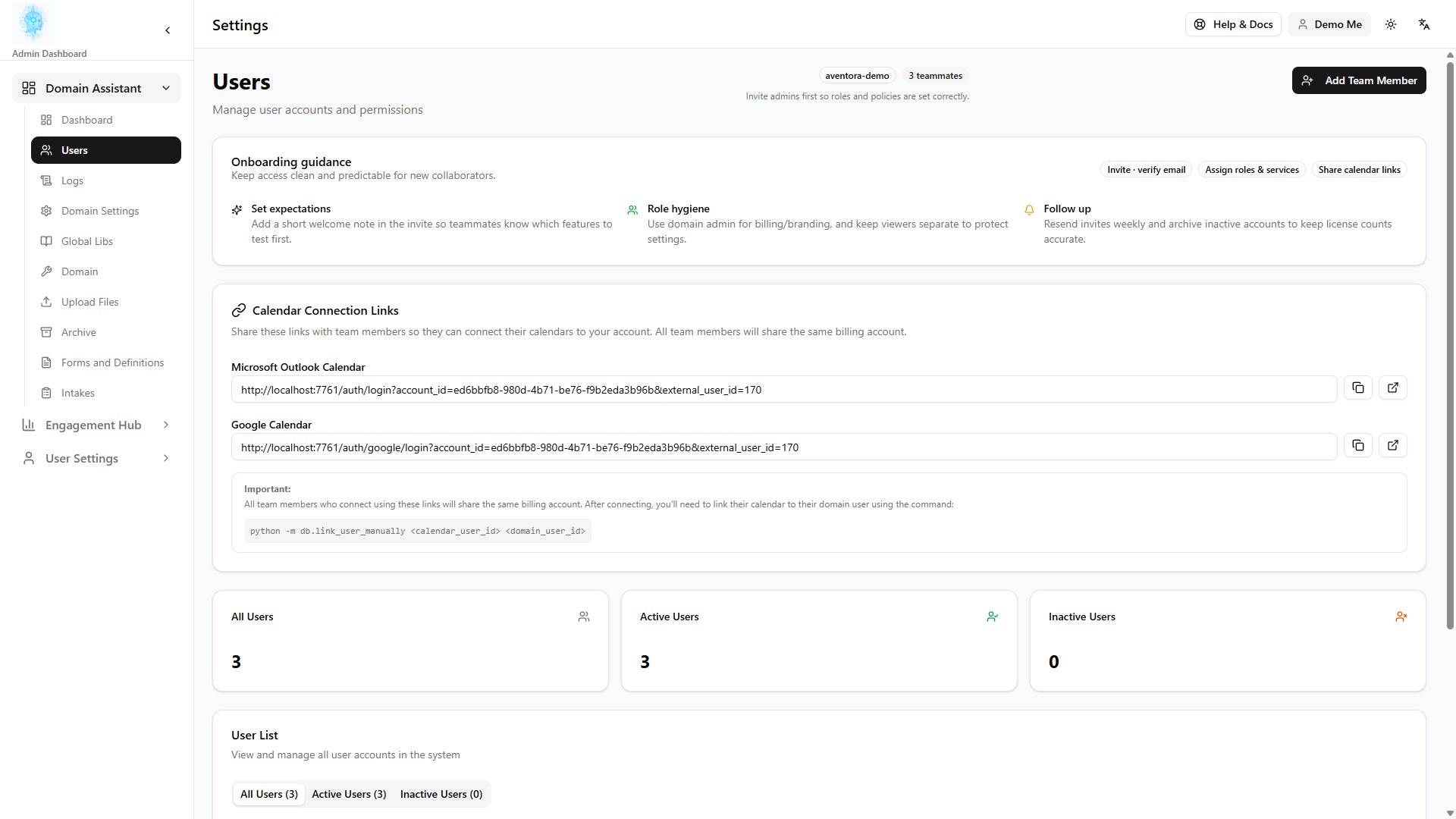Viewport: 1456px width, 819px height.
Task: Click the Inactive Users count 0
Action: click(x=1054, y=661)
